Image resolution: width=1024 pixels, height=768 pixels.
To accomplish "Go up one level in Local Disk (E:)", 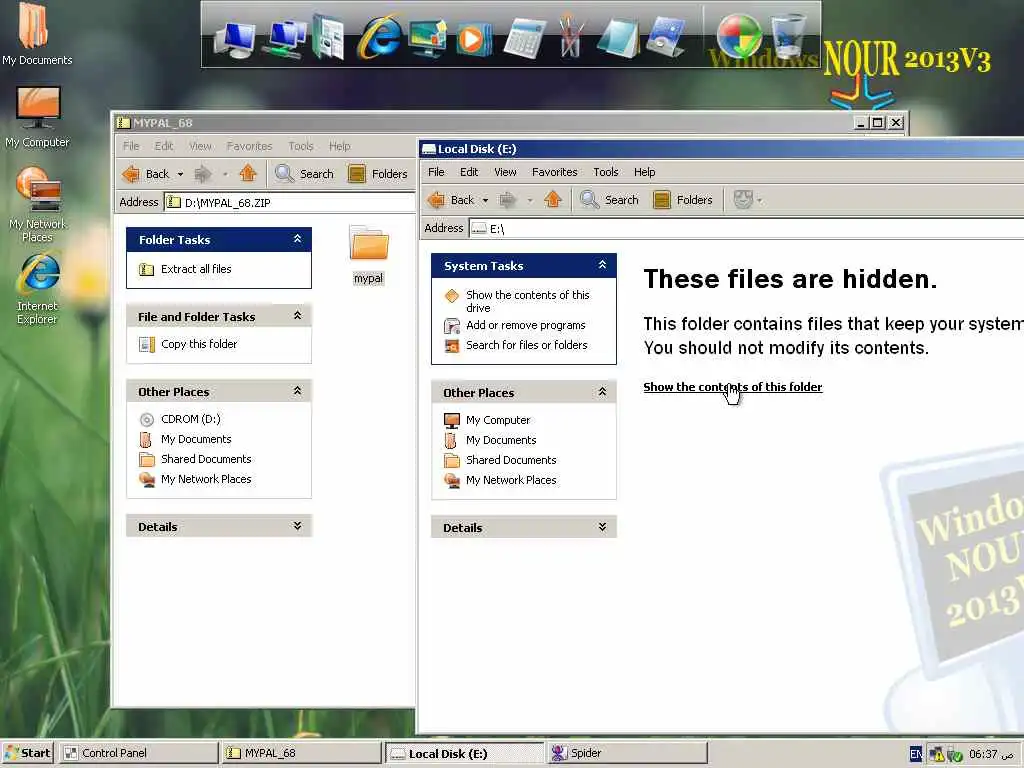I will [x=552, y=199].
